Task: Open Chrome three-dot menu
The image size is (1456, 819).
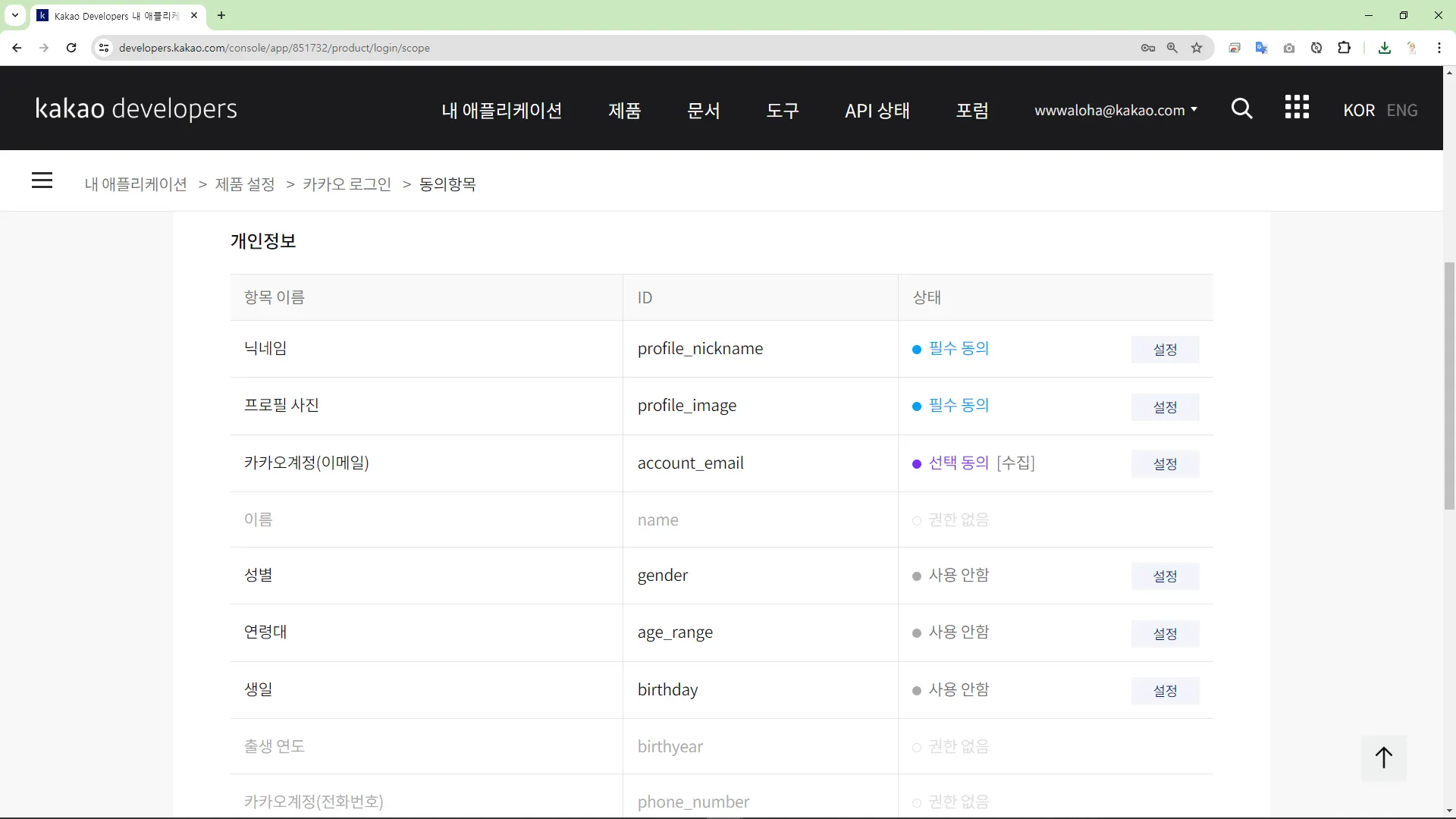Action: tap(1439, 48)
